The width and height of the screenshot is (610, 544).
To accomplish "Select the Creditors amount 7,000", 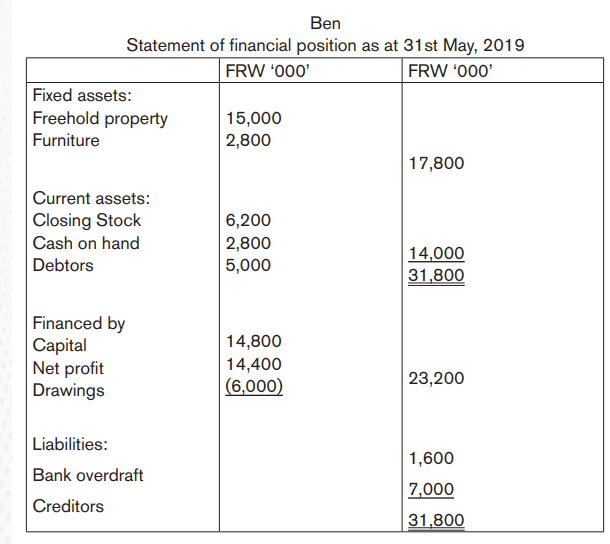I will coord(431,489).
